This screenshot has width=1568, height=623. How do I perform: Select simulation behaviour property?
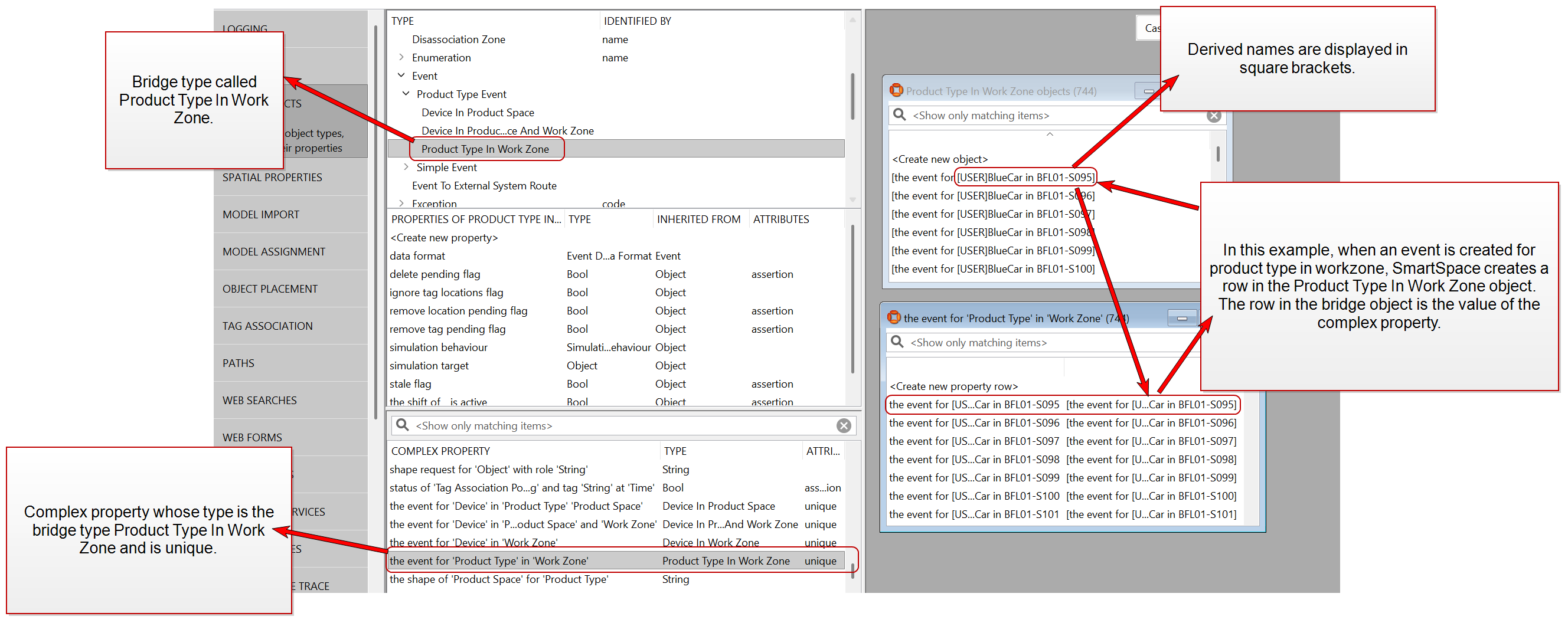[x=616, y=347]
